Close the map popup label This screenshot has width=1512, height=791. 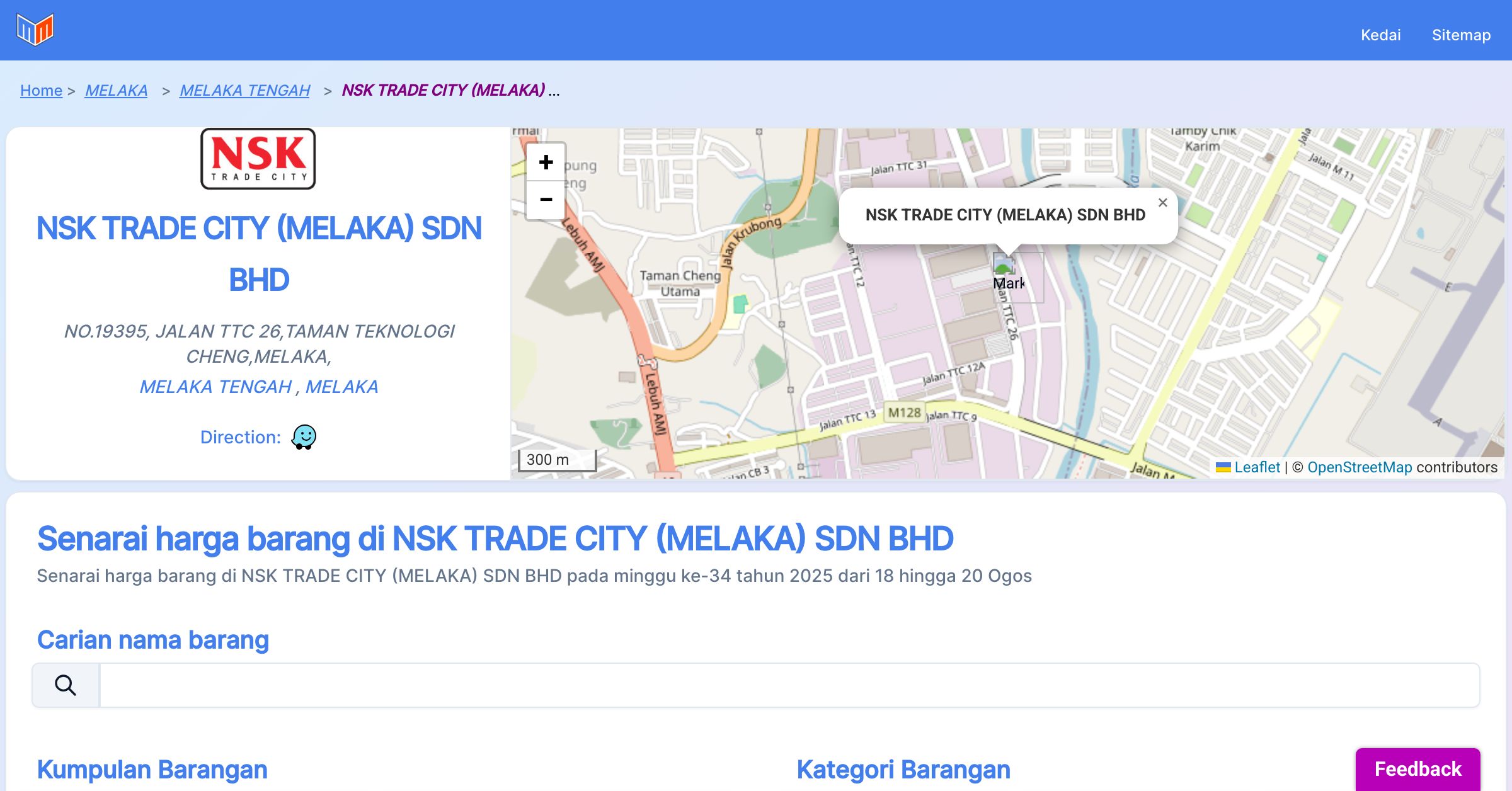[x=1162, y=203]
